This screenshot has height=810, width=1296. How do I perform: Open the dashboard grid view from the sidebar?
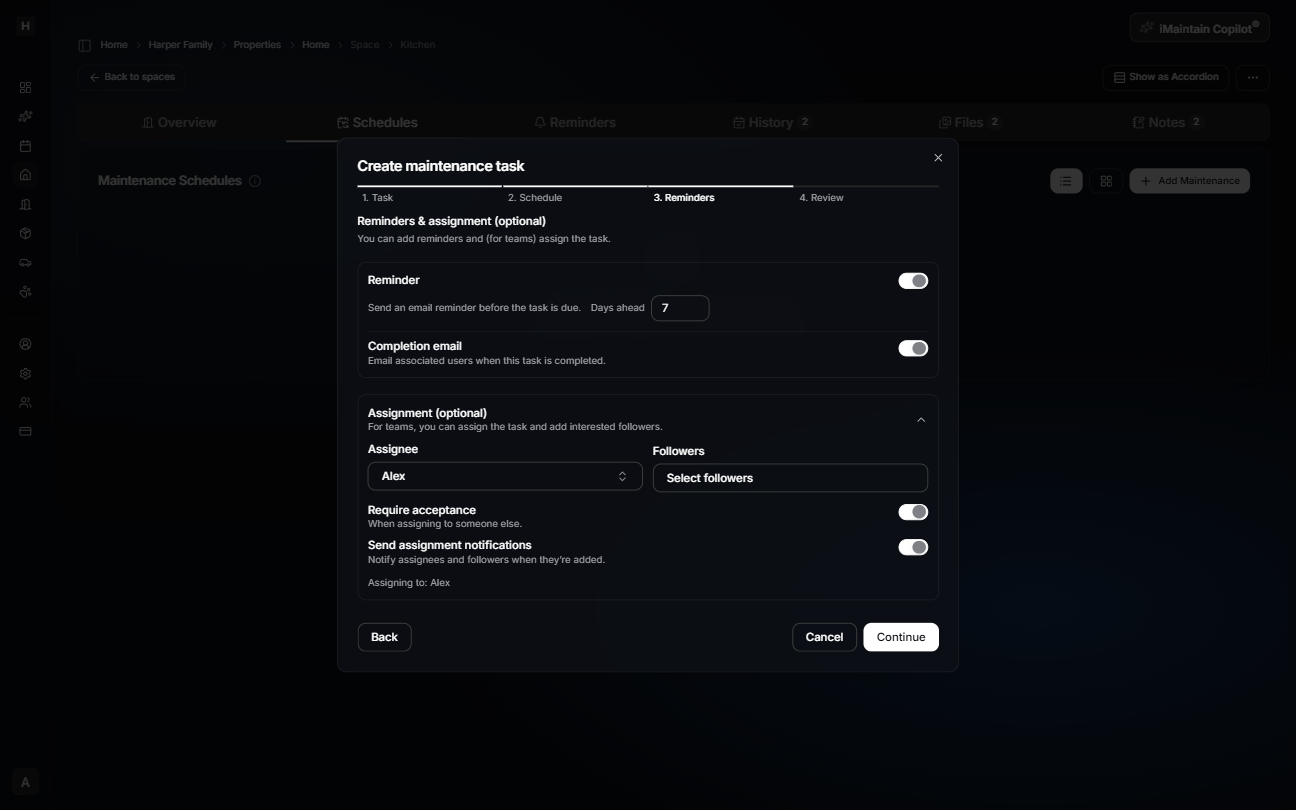point(25,87)
